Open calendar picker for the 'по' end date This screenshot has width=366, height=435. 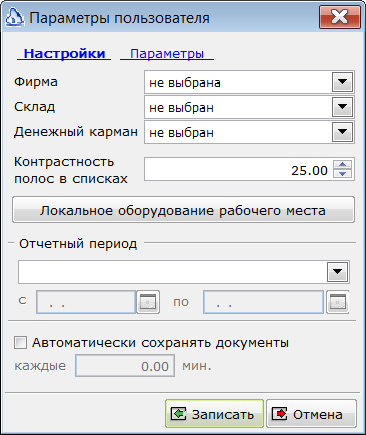pyautogui.click(x=337, y=302)
